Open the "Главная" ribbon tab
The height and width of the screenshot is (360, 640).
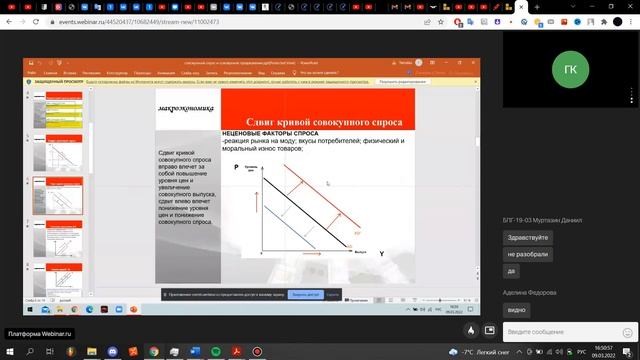click(50, 73)
